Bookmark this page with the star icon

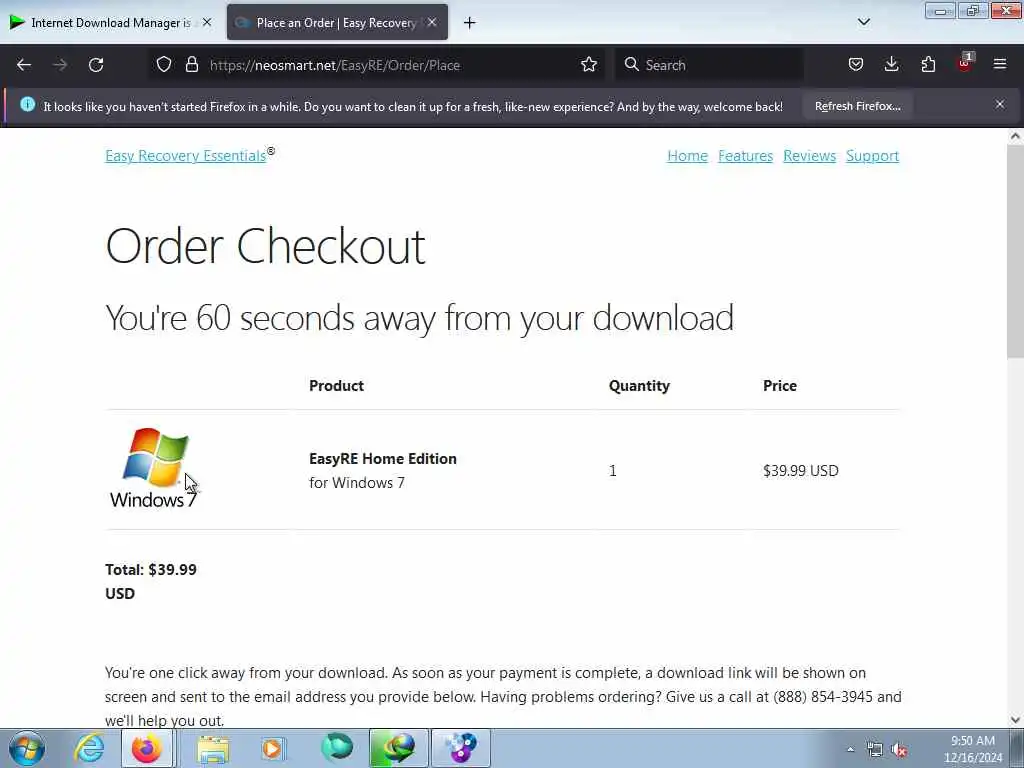coord(589,65)
